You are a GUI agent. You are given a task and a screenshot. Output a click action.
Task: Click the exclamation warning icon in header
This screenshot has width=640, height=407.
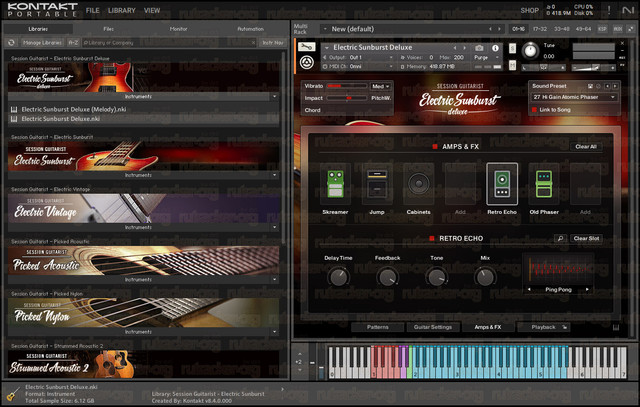click(609, 10)
